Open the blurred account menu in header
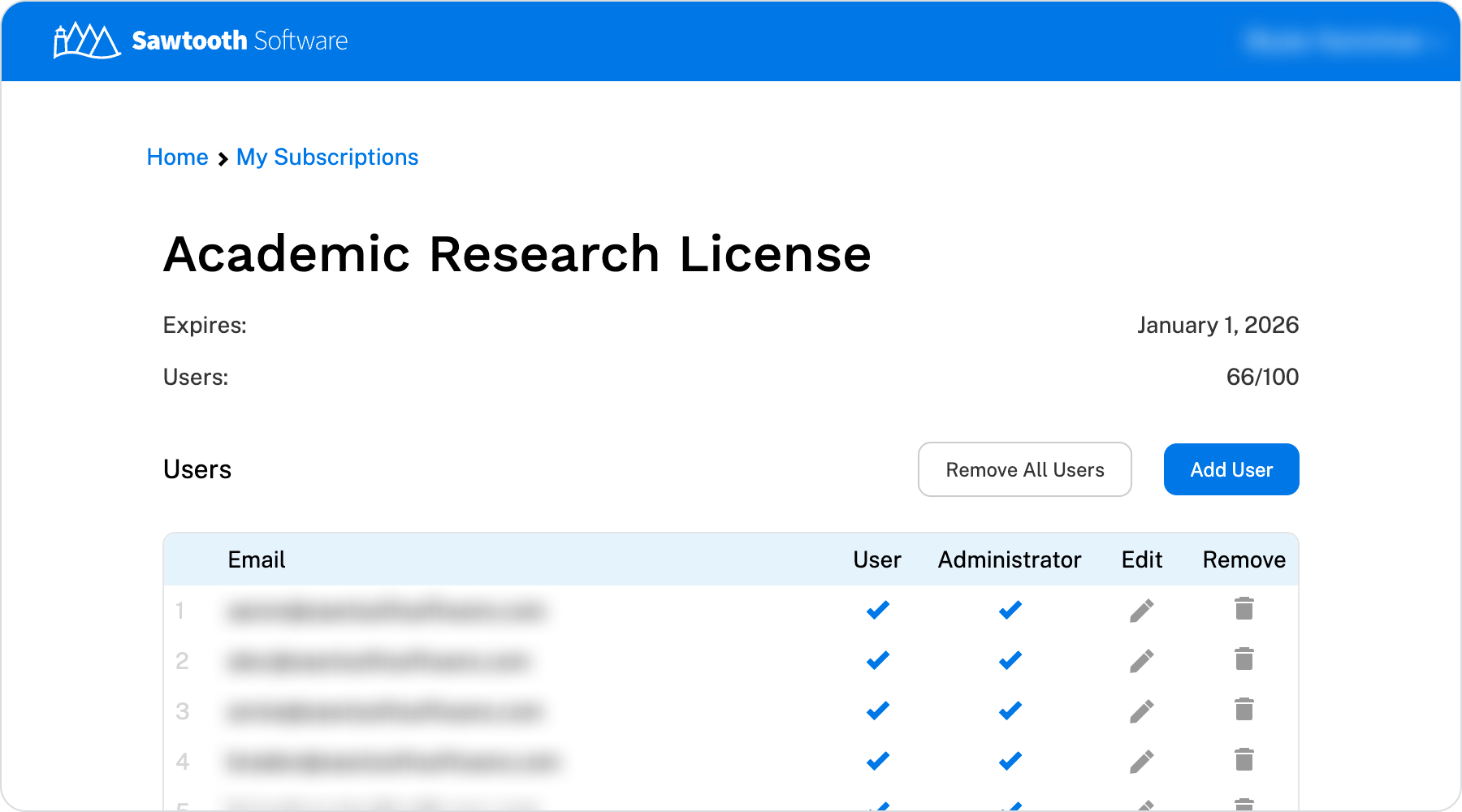 coord(1334,41)
